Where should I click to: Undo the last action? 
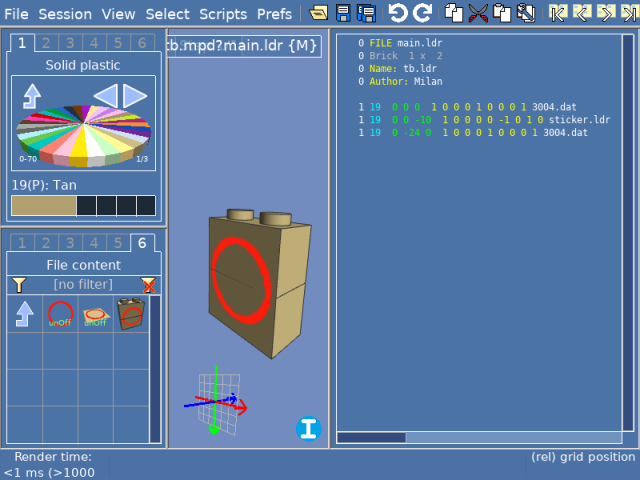coord(398,13)
